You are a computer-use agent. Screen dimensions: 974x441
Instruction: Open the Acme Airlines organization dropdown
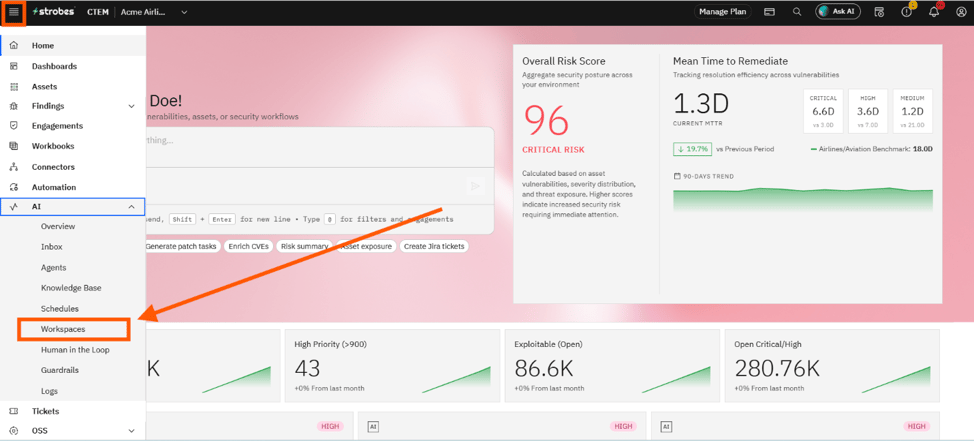pos(155,12)
